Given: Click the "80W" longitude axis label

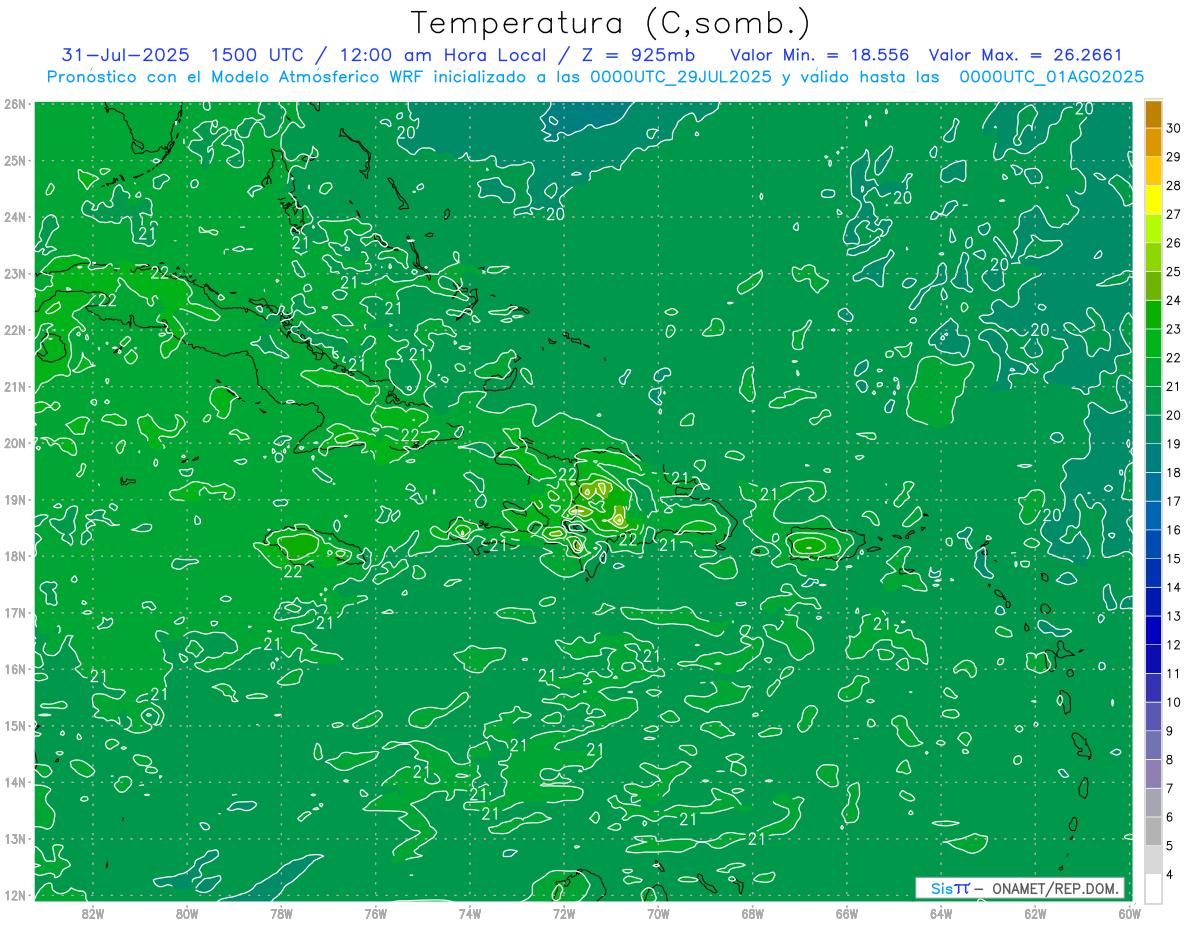Looking at the screenshot, I should click(187, 913).
